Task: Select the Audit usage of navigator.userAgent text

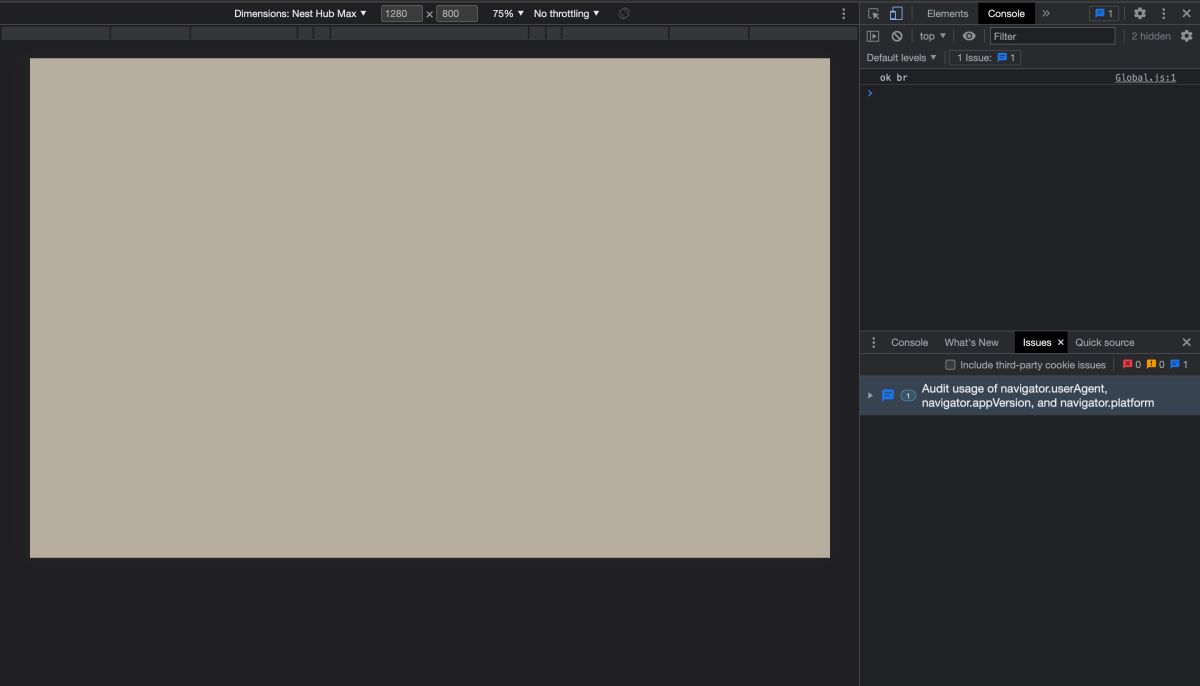Action: point(1037,396)
